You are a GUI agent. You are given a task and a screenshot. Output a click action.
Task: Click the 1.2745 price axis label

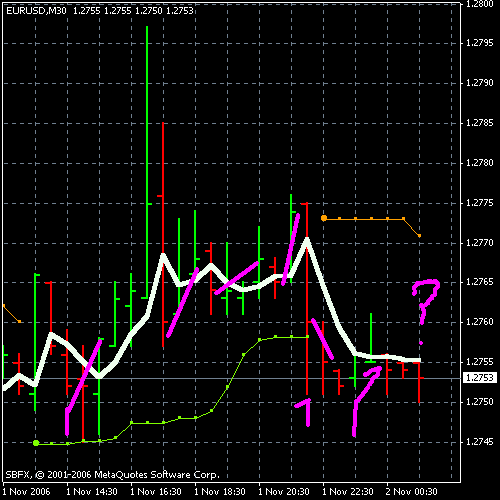[x=480, y=442]
